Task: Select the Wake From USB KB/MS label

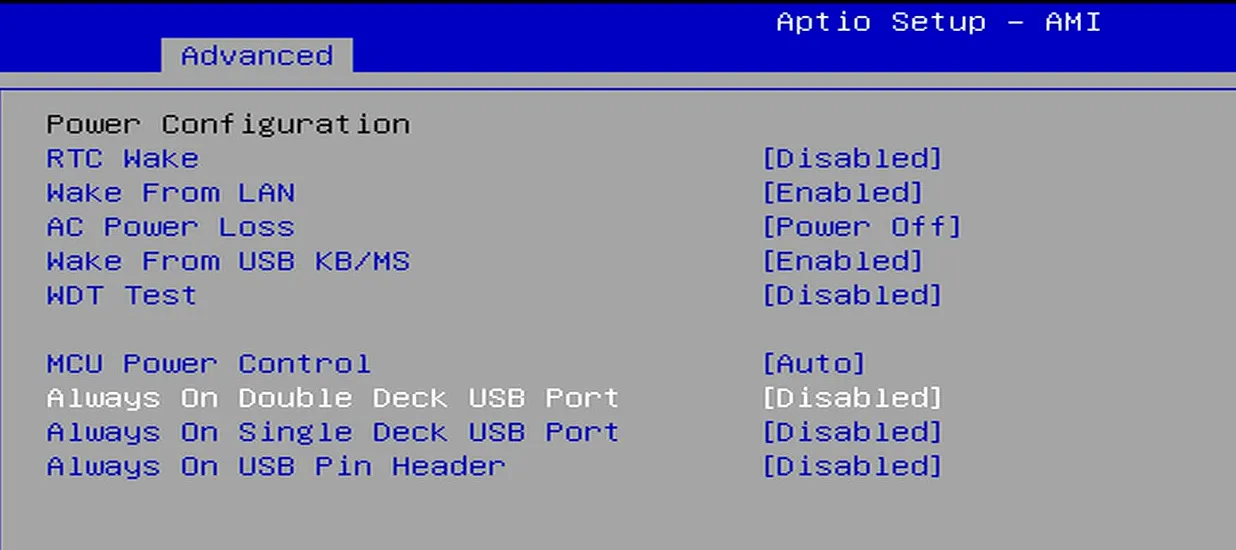Action: point(228,261)
